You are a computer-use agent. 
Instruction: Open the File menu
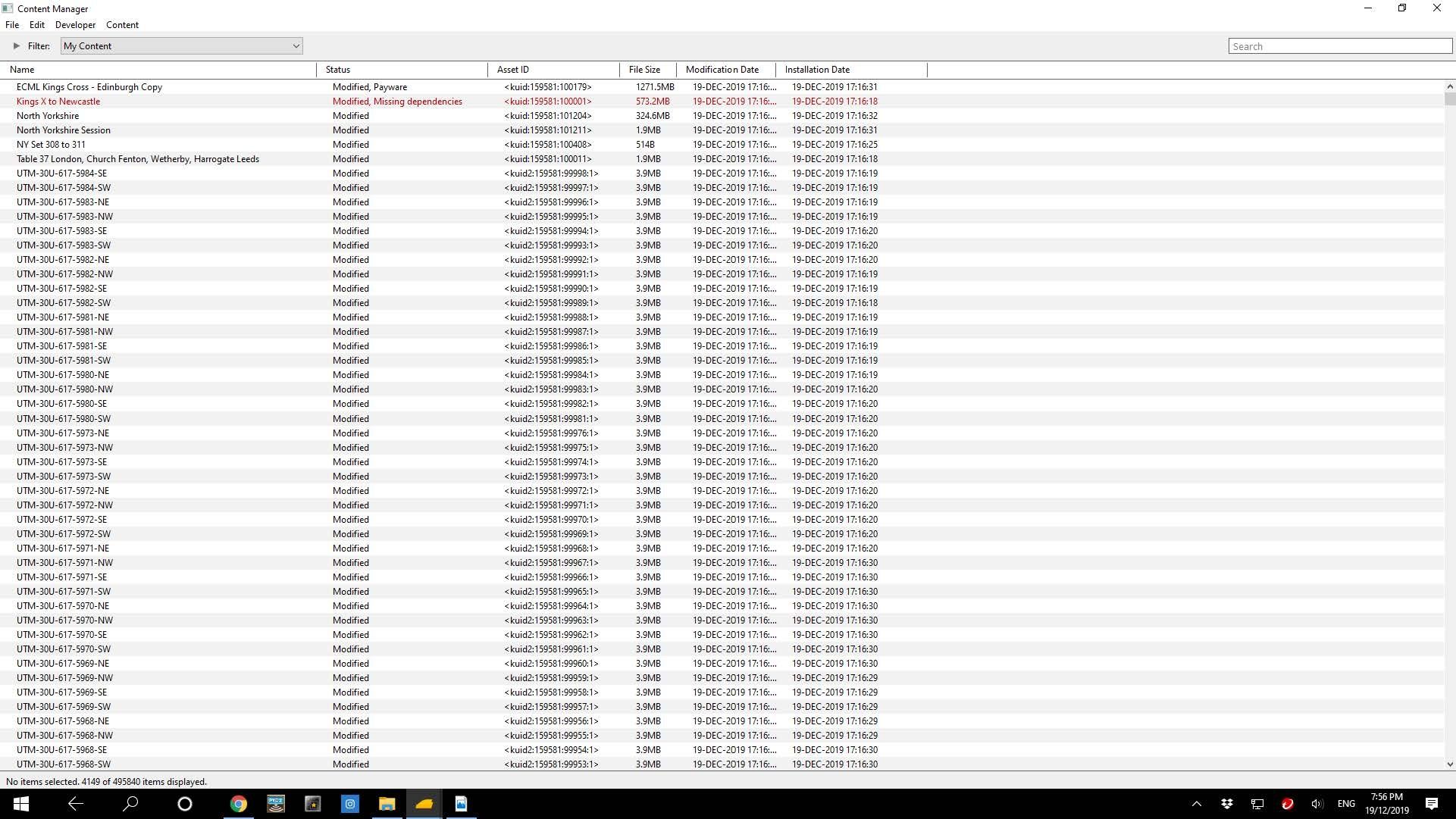coord(12,25)
